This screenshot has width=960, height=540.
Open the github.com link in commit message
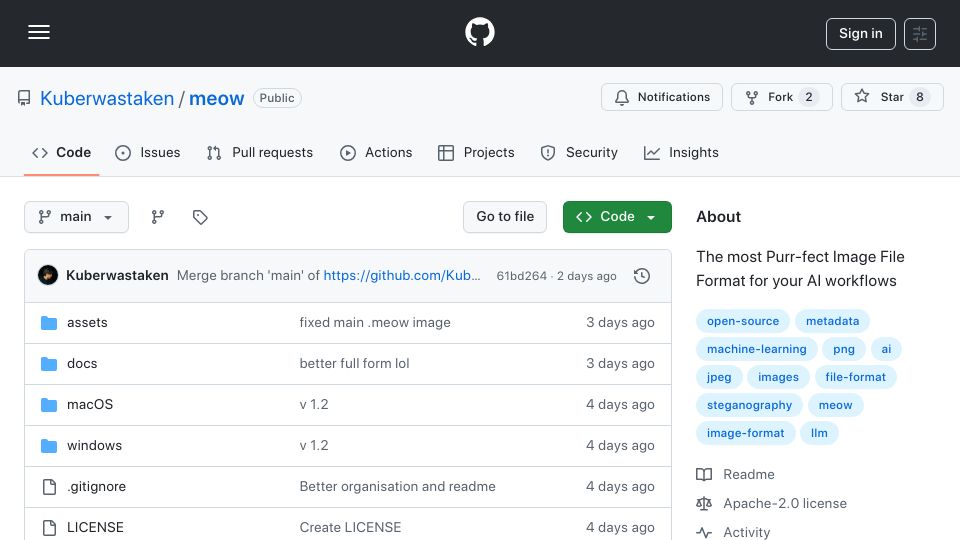(402, 276)
